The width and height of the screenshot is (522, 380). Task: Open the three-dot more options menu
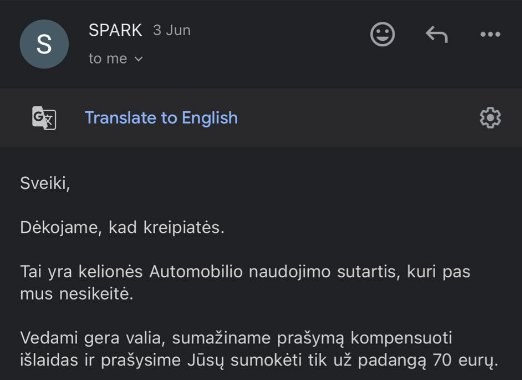click(x=490, y=34)
